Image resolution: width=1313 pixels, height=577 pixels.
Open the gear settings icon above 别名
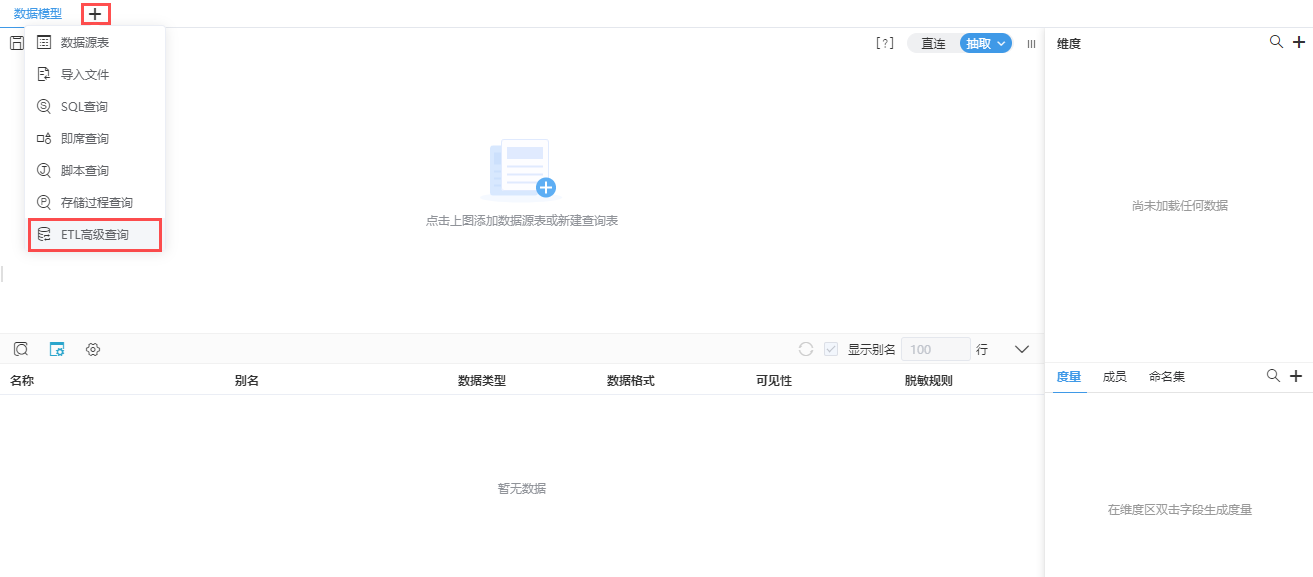[x=93, y=349]
